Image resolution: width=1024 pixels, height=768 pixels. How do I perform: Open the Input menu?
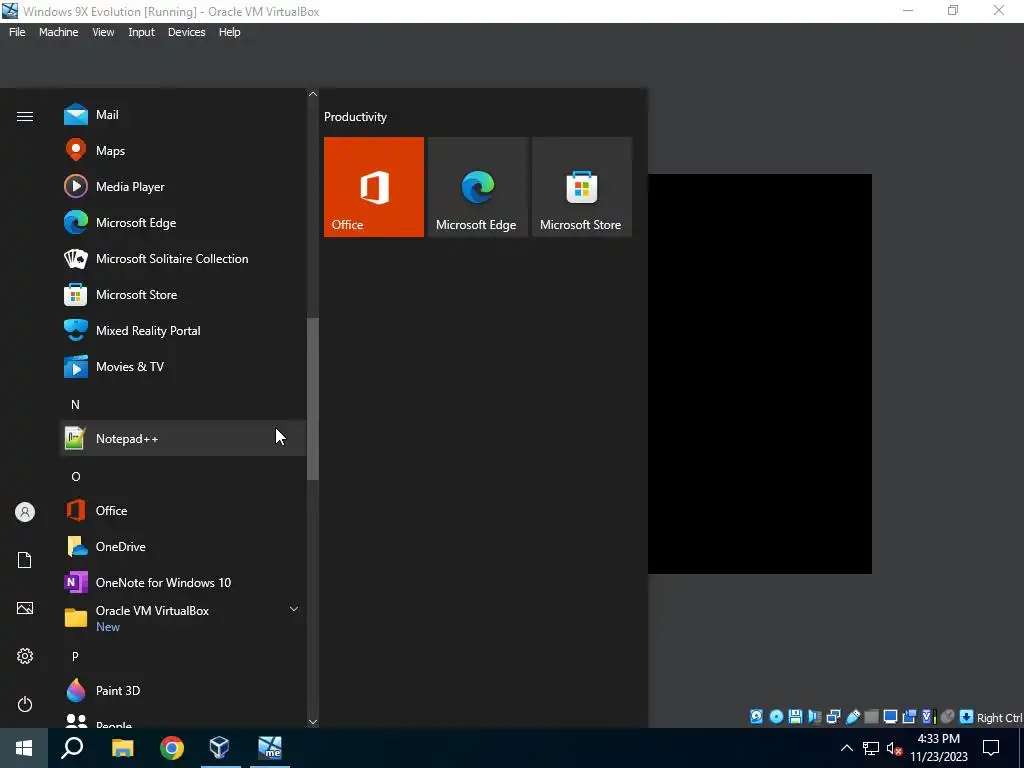141,32
